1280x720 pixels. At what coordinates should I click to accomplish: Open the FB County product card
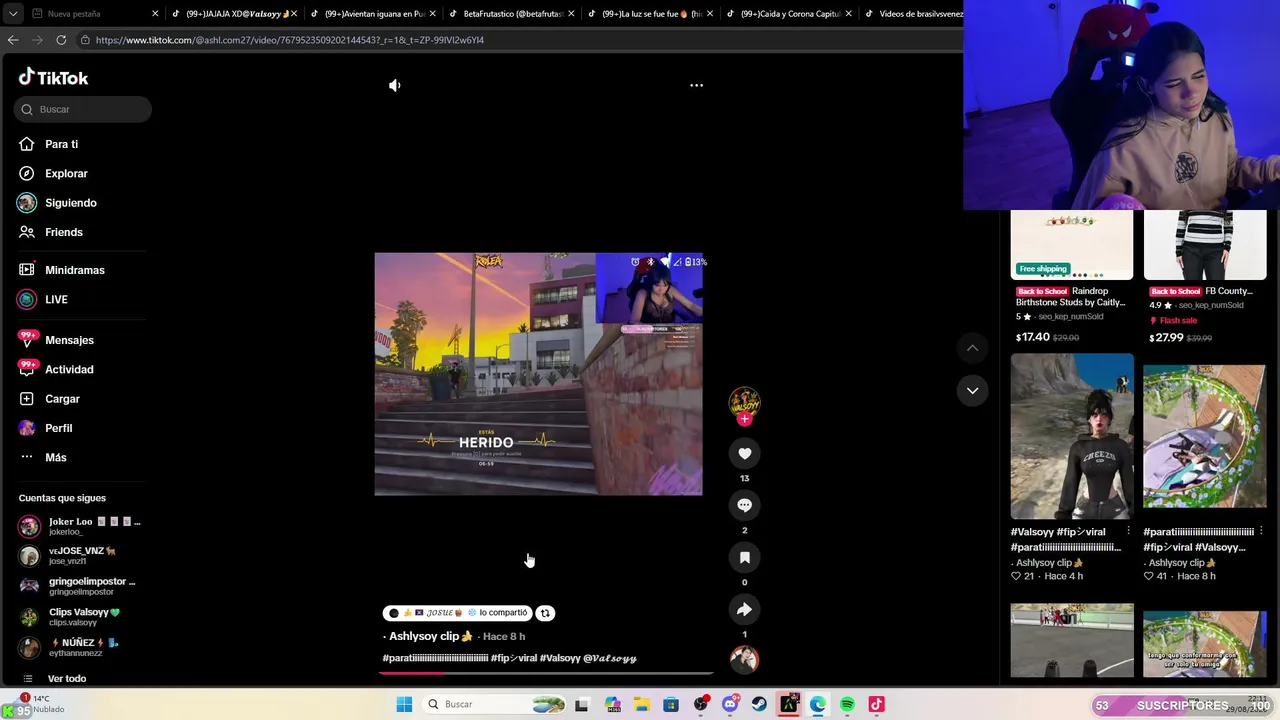pyautogui.click(x=1205, y=278)
